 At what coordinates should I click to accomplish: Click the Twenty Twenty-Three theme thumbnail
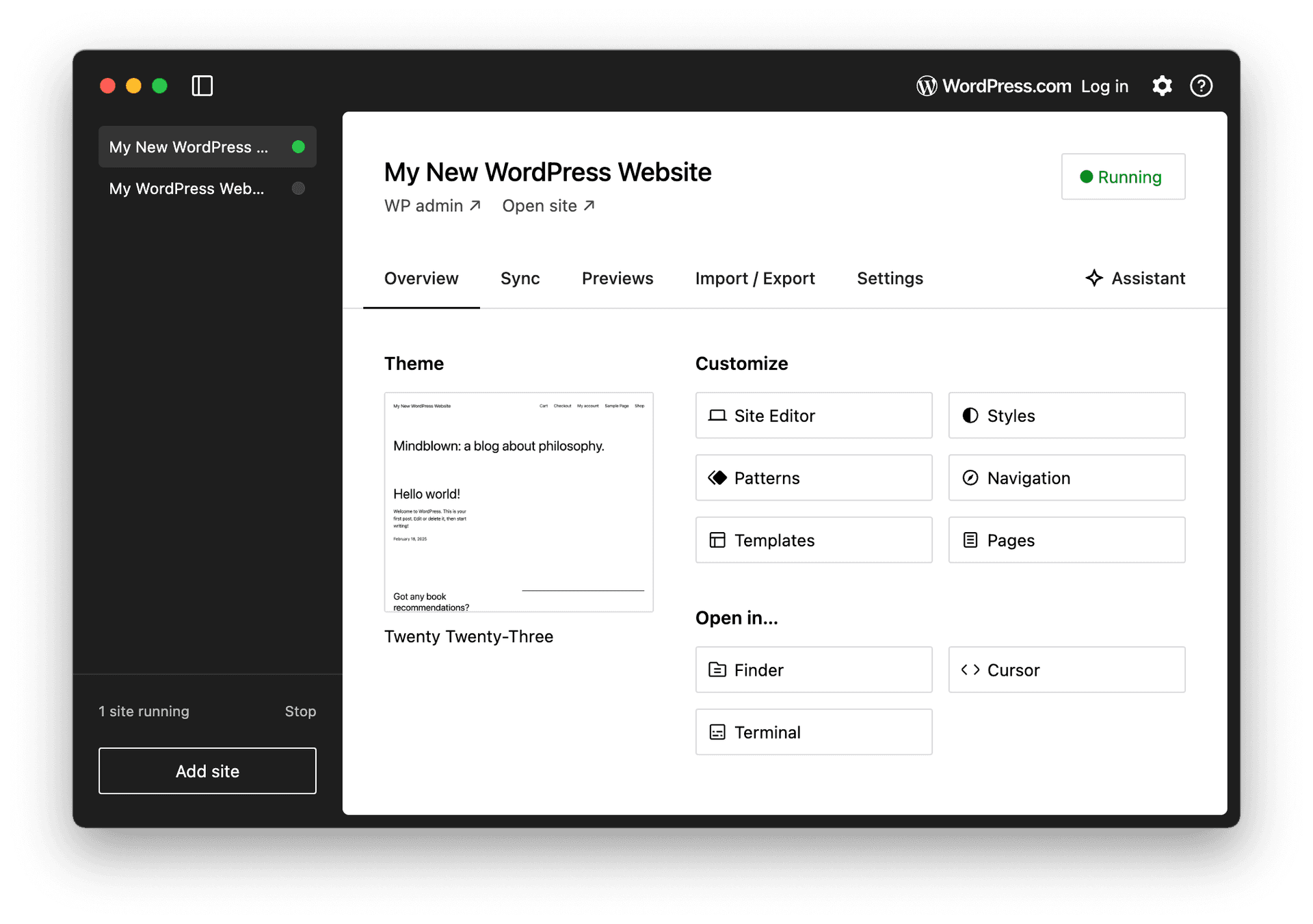coord(518,502)
